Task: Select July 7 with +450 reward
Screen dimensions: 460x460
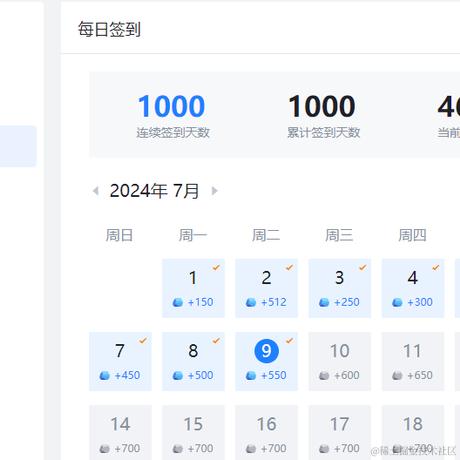Action: pyautogui.click(x=120, y=361)
